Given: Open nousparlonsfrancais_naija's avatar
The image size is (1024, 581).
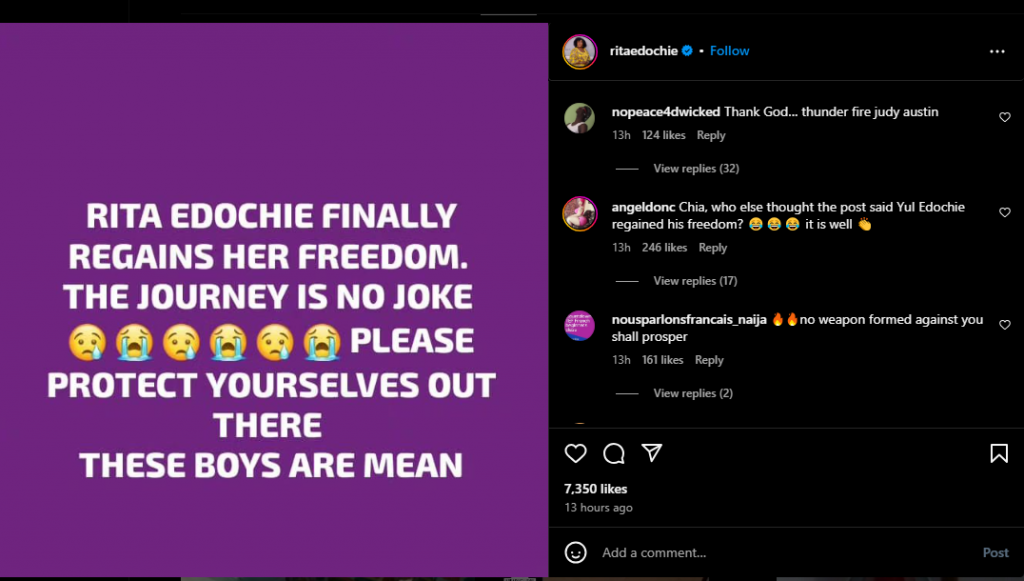Looking at the screenshot, I should (580, 326).
